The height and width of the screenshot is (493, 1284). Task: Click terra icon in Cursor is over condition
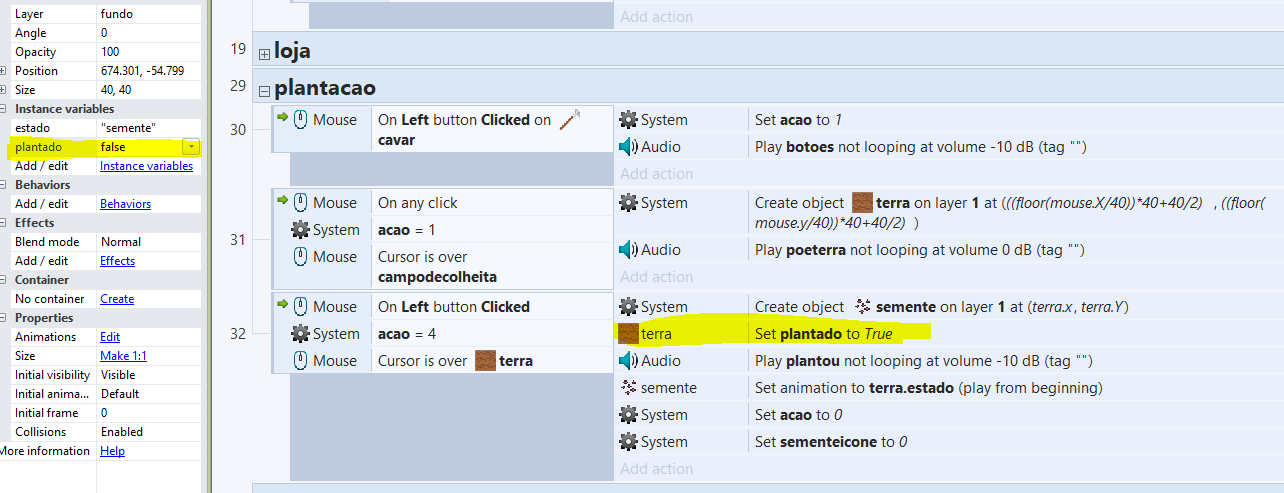486,360
